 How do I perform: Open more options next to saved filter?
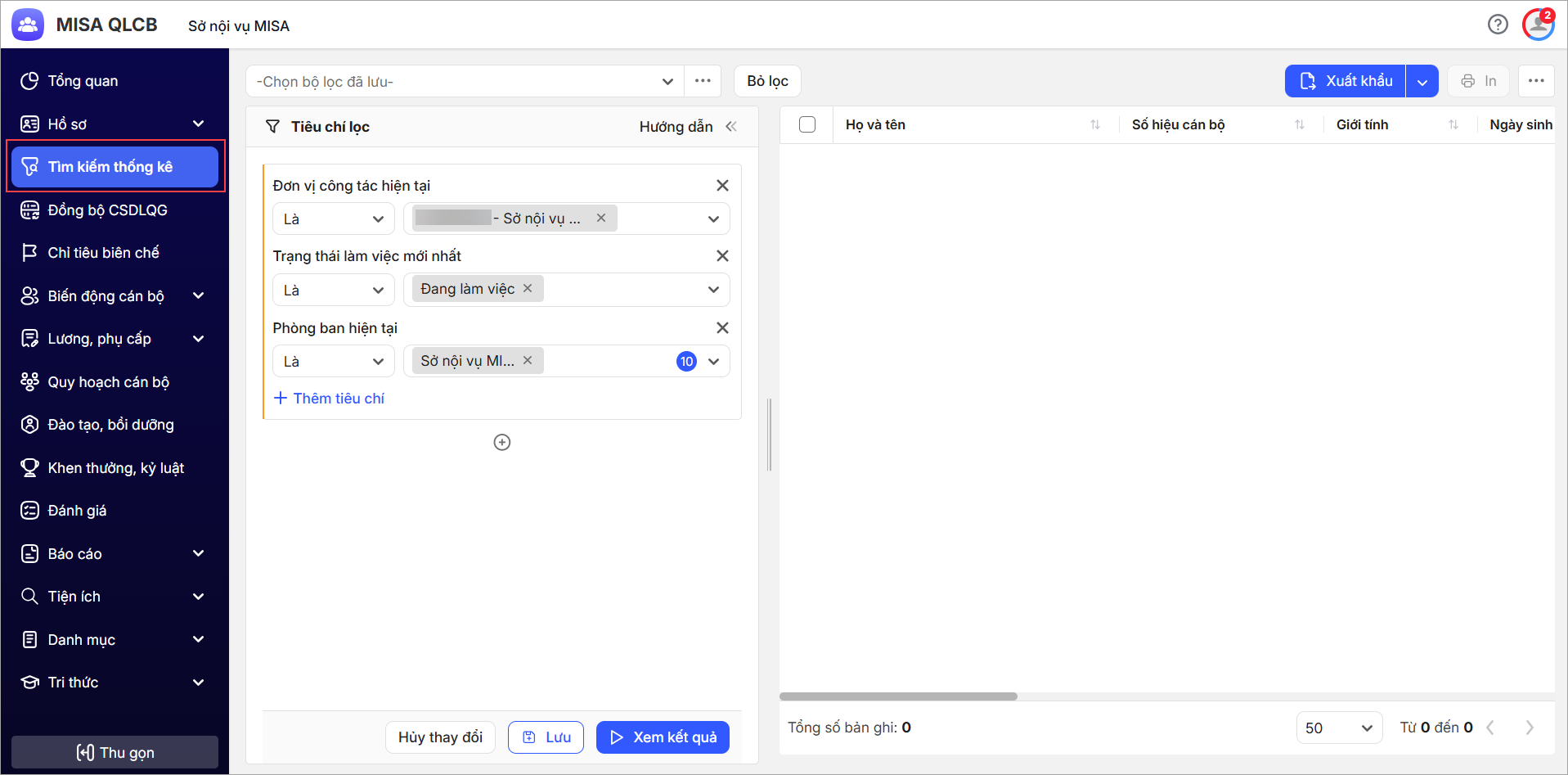[703, 81]
